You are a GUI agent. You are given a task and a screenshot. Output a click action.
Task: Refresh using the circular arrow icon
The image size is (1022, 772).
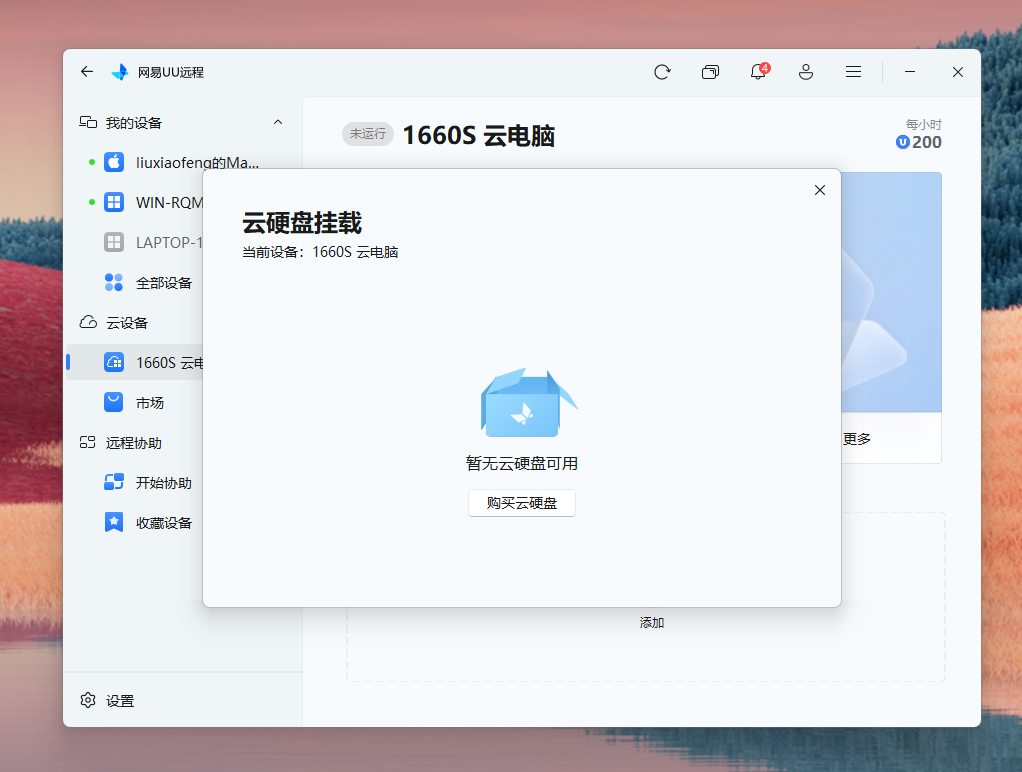click(x=662, y=72)
